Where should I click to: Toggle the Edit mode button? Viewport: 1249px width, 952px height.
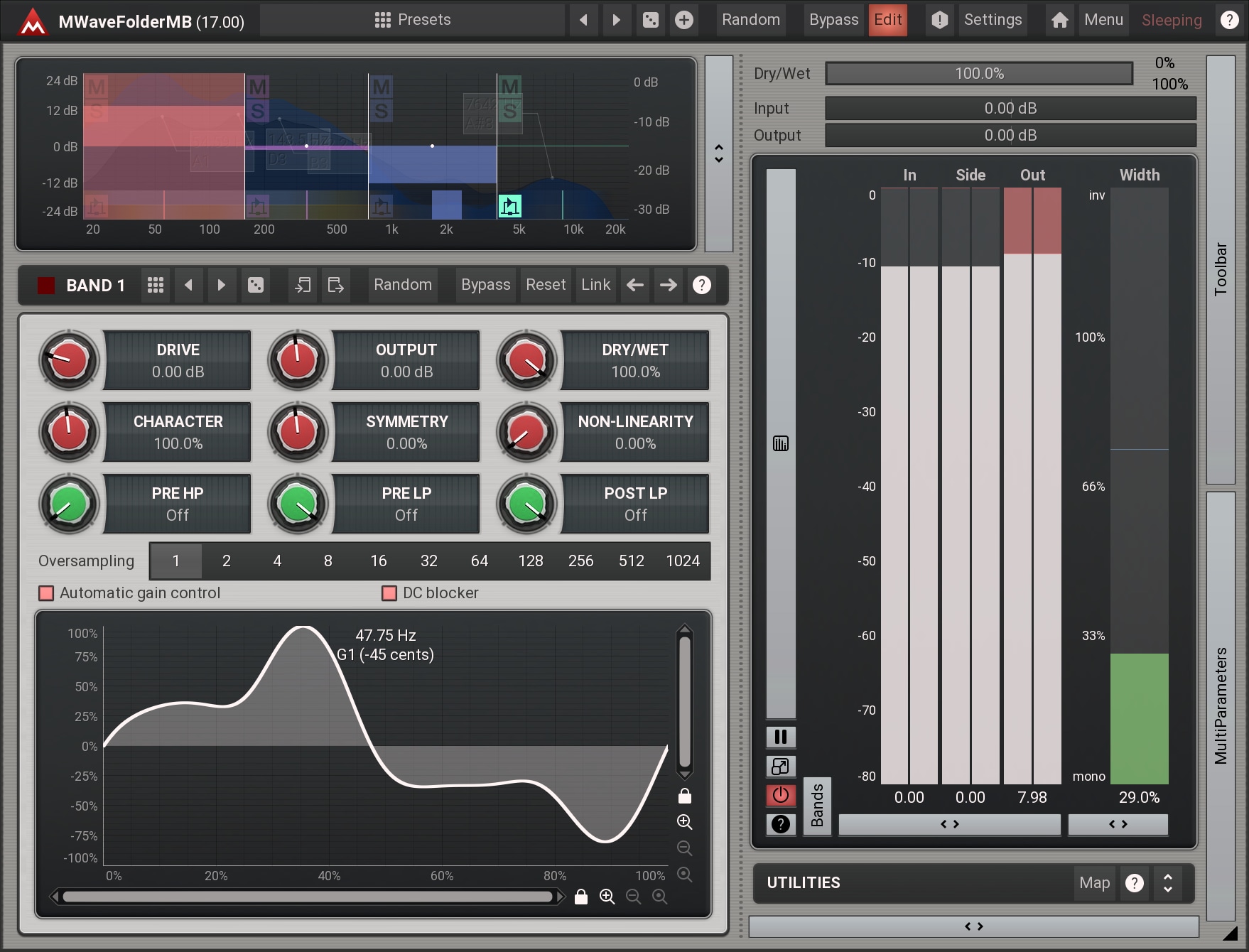click(887, 20)
